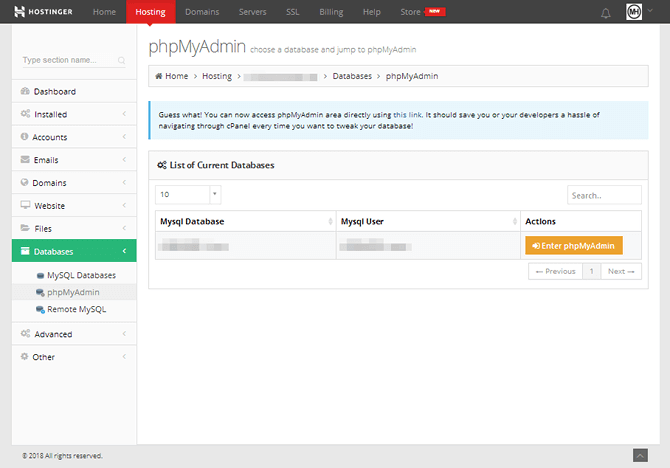
Task: Select phpMyAdmin sidebar entry
Action: pos(73,292)
